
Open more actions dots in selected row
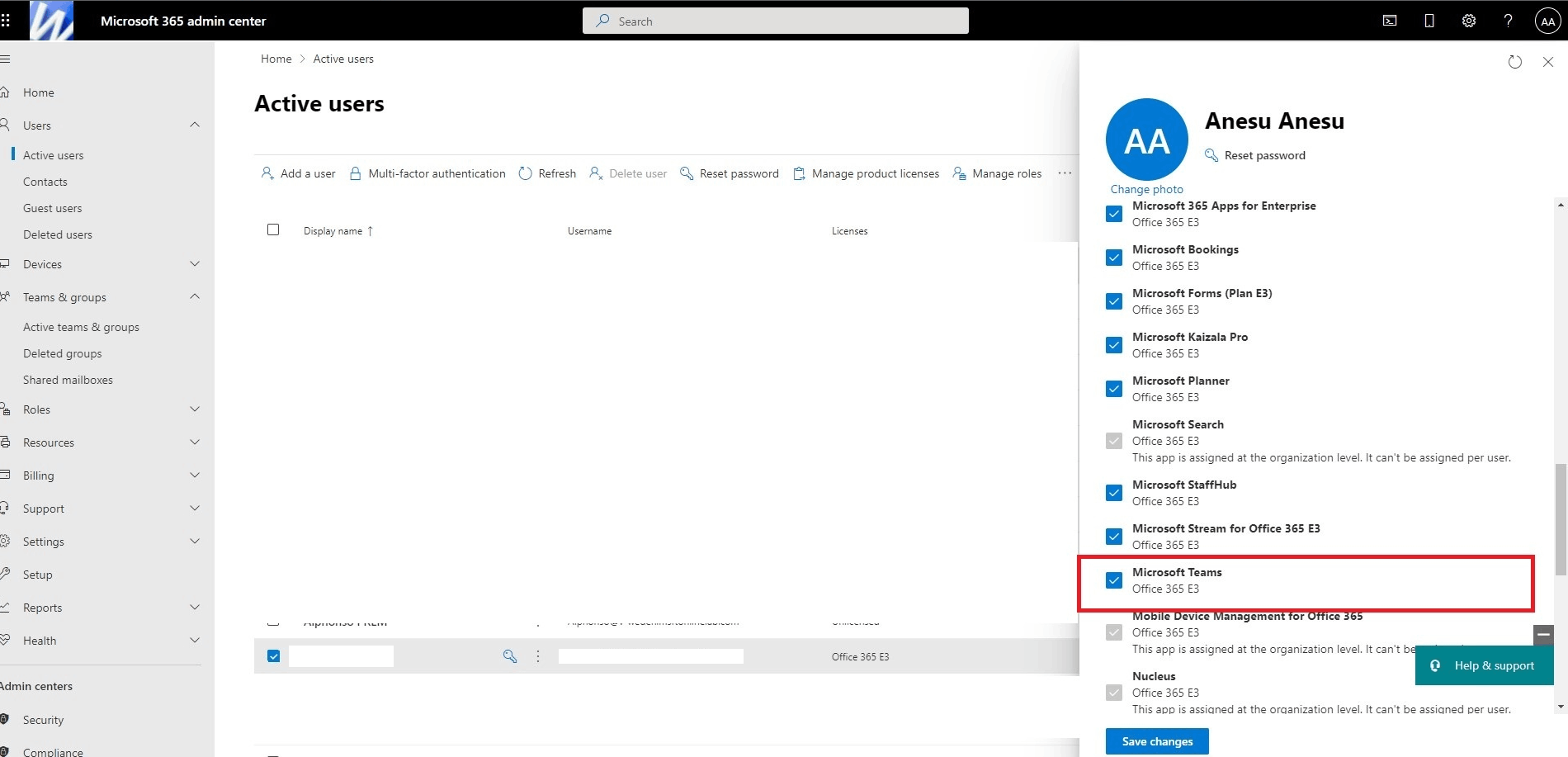(x=538, y=656)
